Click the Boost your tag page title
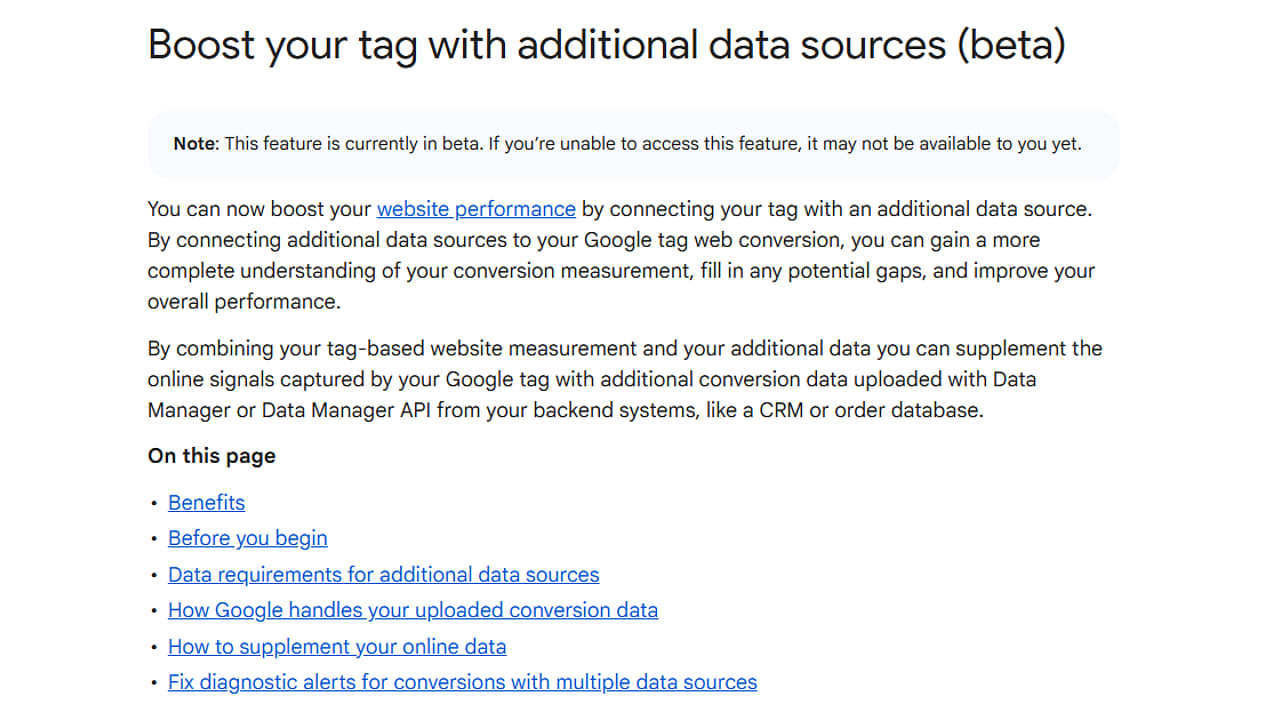The image size is (1280, 720). [x=606, y=46]
